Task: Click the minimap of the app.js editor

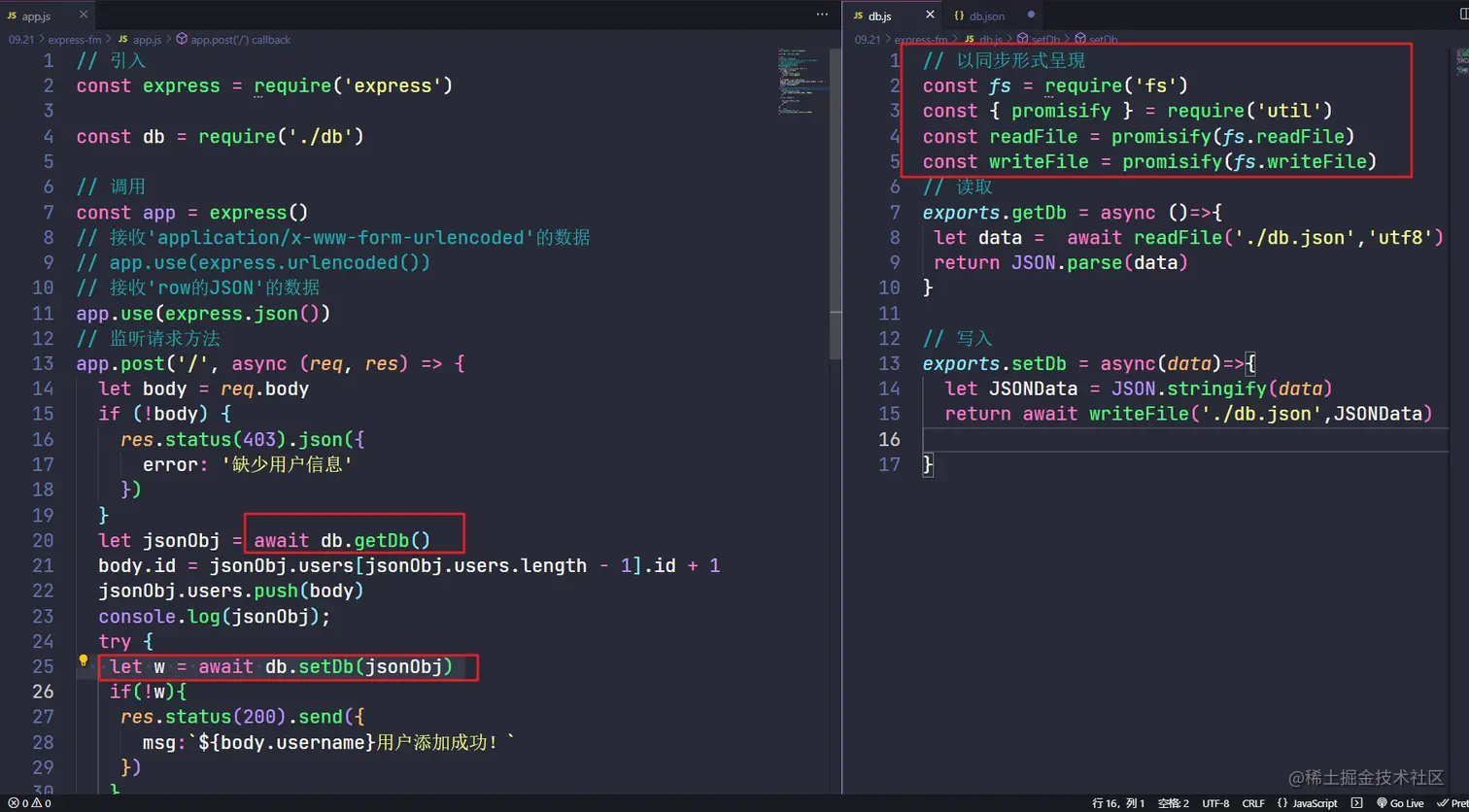Action: tap(802, 82)
